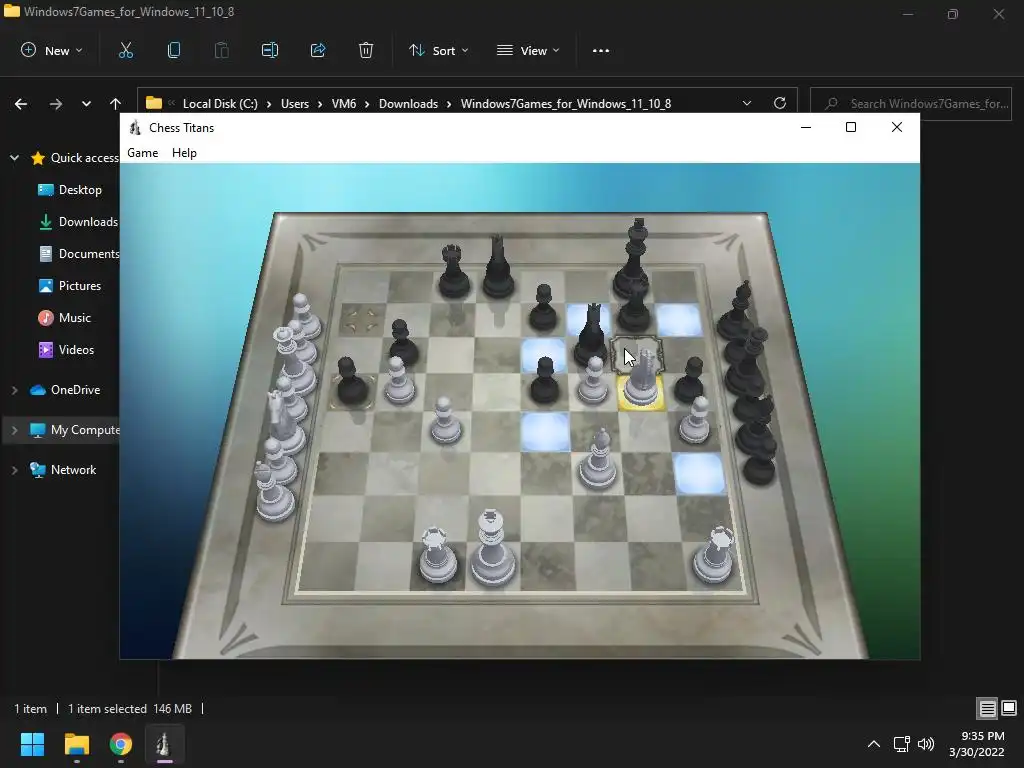Click the Paste icon in File Explorer toolbar

(x=222, y=50)
